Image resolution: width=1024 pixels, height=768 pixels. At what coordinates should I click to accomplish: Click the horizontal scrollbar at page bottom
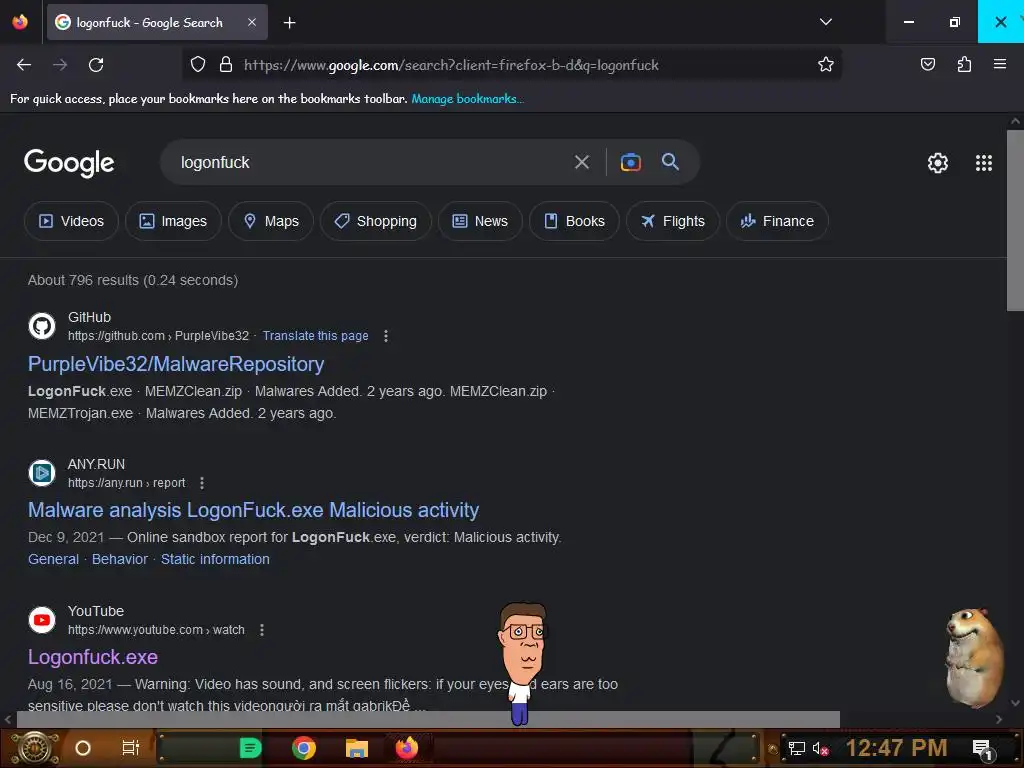(x=428, y=719)
